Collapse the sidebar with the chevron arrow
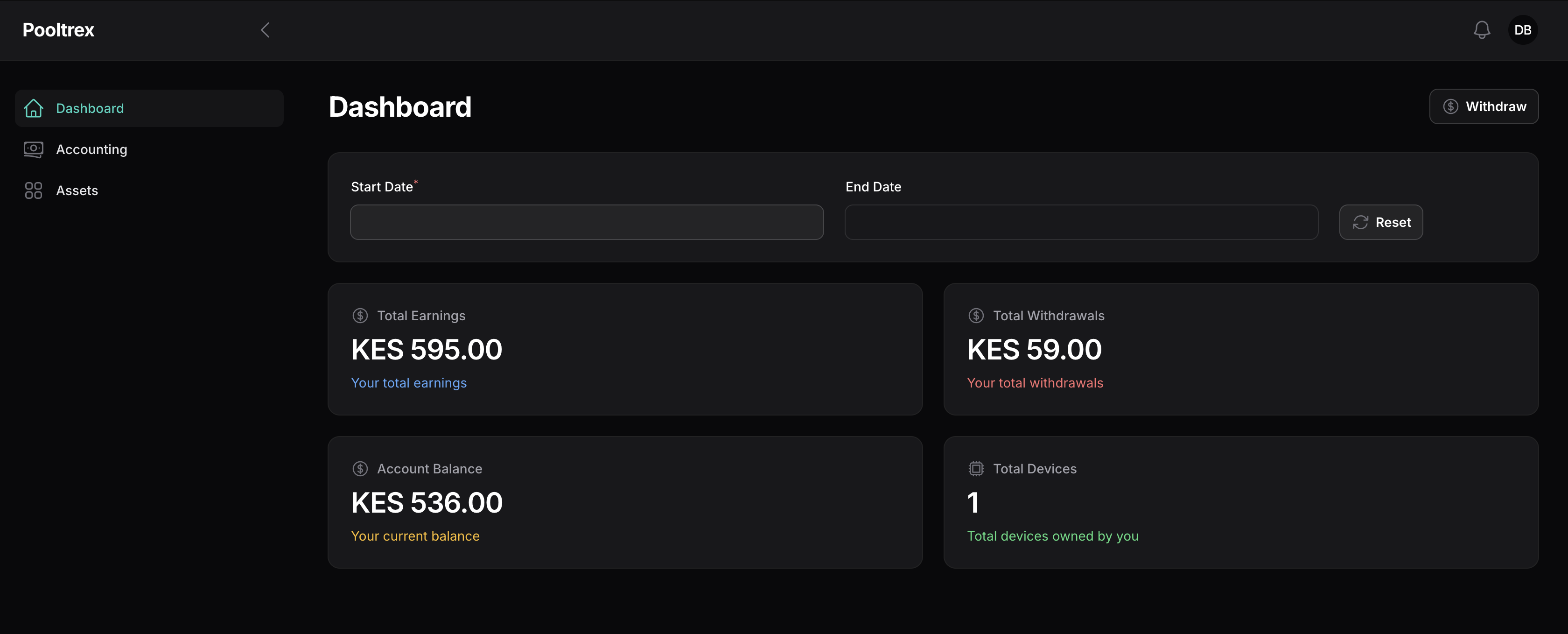This screenshot has width=1568, height=634. [265, 30]
